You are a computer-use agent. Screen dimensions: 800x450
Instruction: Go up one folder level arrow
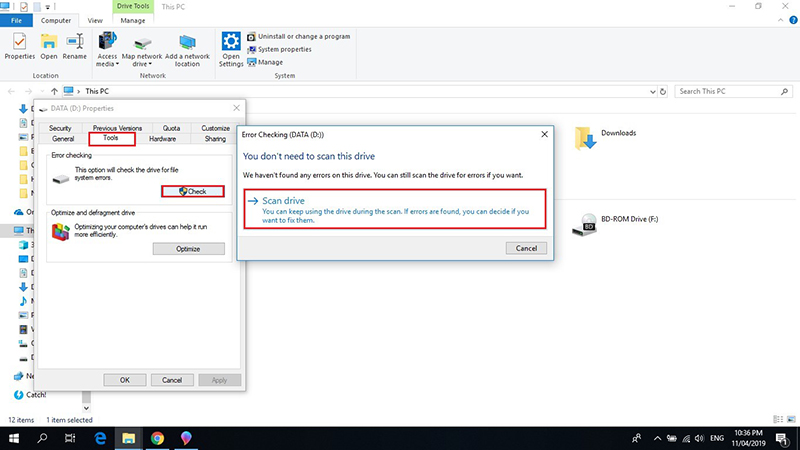pos(54,91)
